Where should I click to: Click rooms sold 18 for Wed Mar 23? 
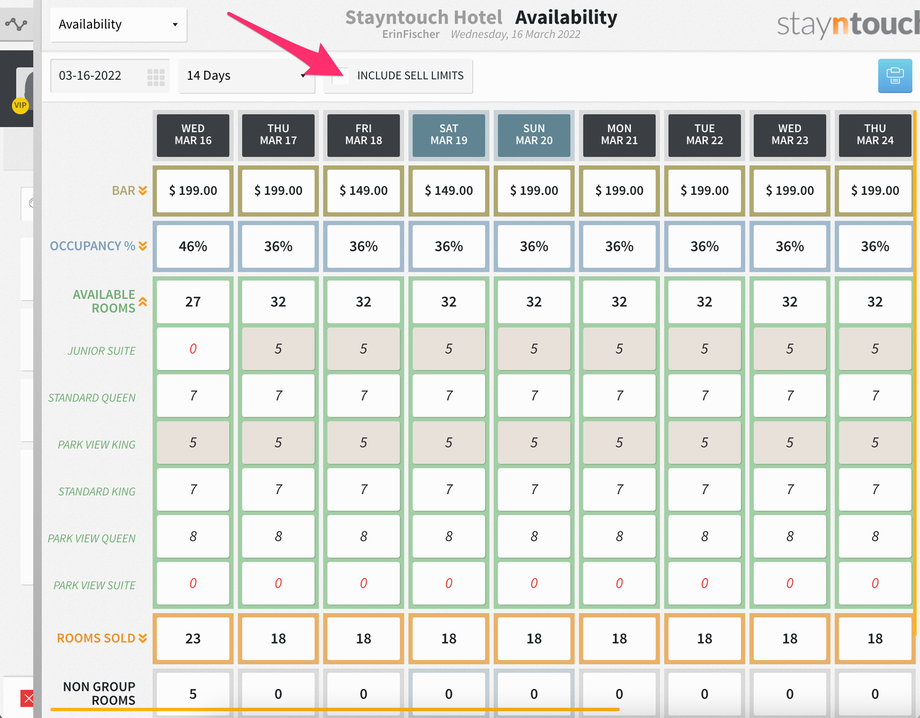790,638
